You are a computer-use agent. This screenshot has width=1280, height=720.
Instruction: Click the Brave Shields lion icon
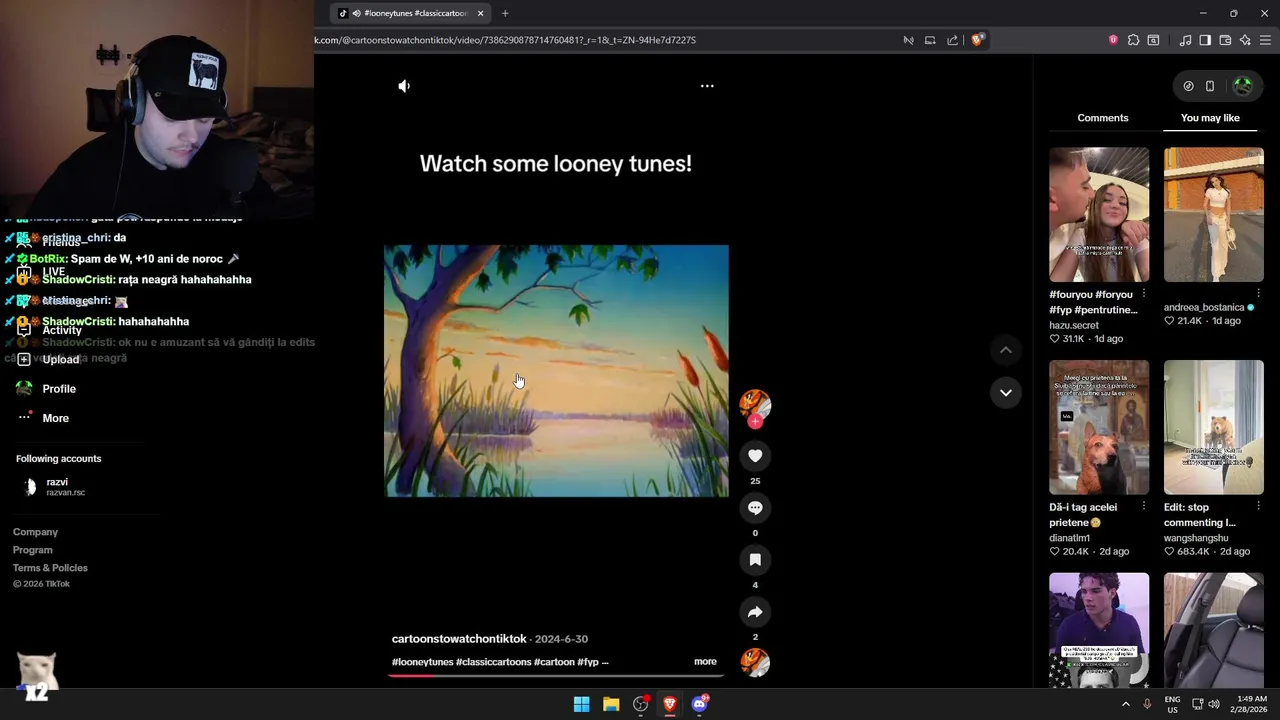[x=977, y=40]
